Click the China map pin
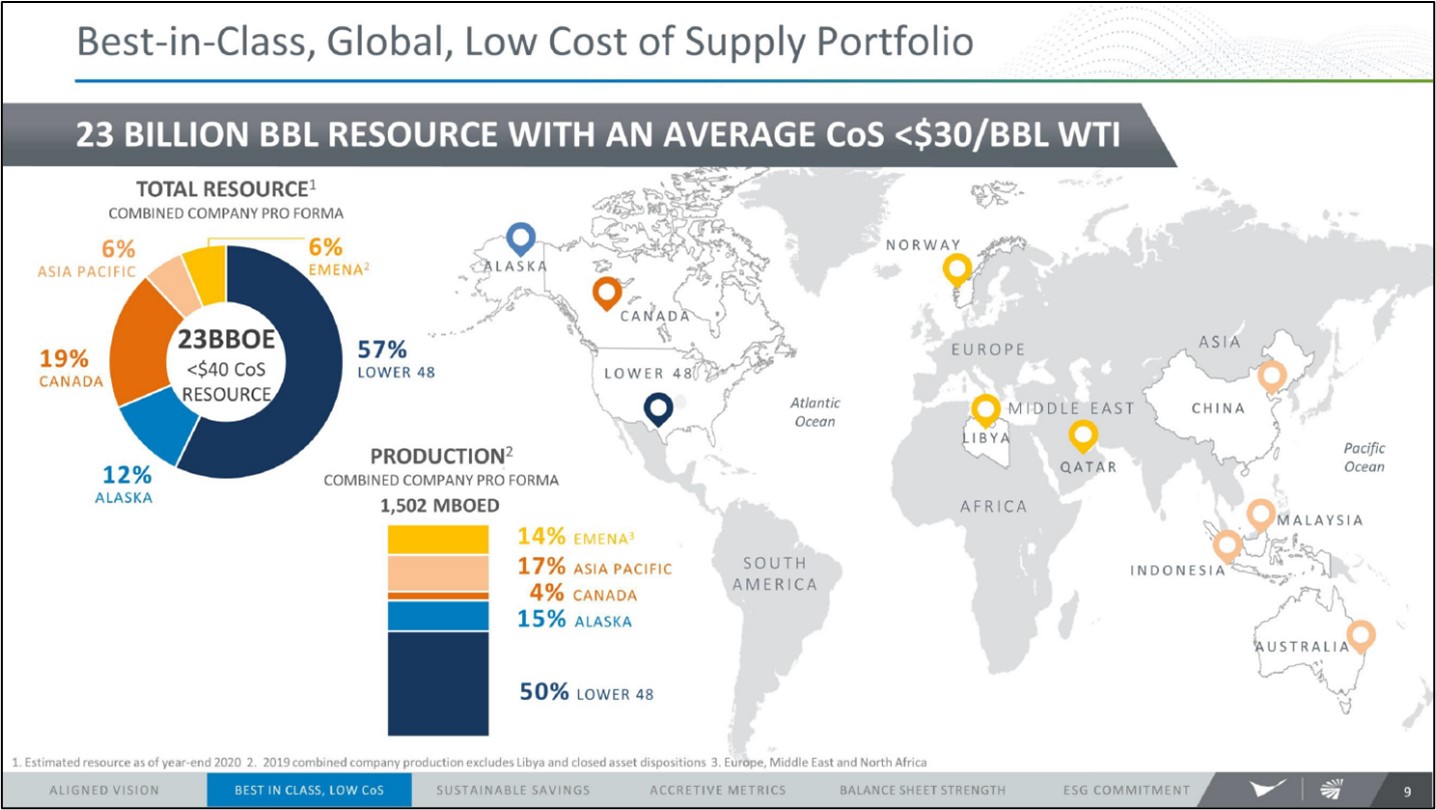Viewport: 1436px width, 810px height. coord(1271,376)
